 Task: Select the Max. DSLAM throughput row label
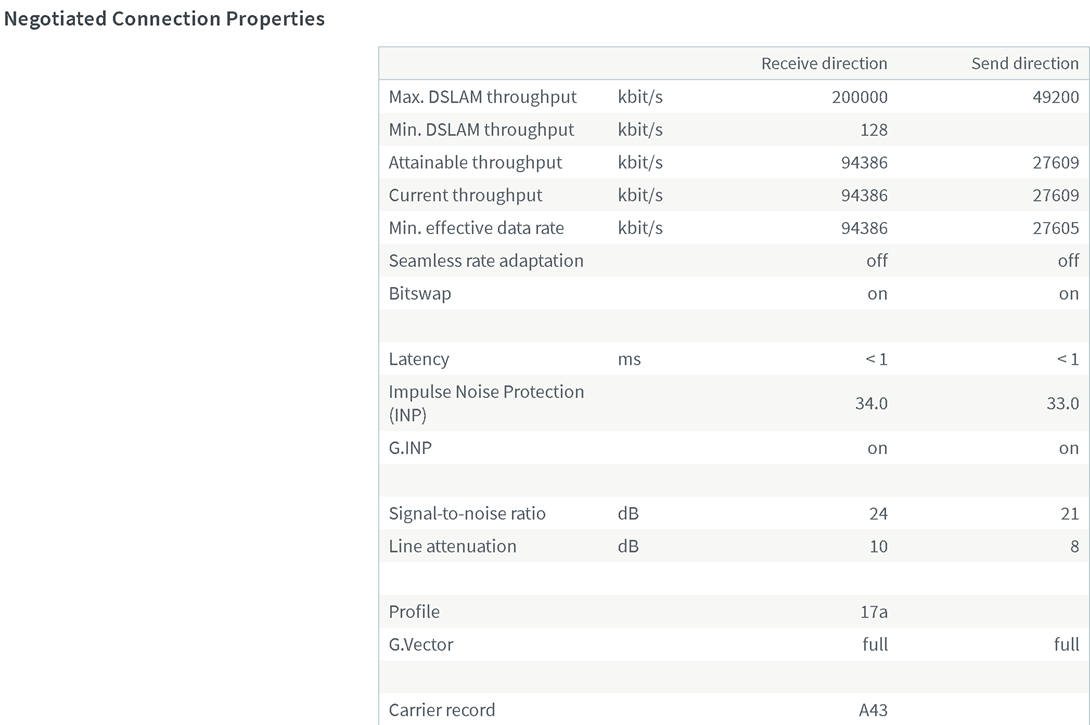483,97
